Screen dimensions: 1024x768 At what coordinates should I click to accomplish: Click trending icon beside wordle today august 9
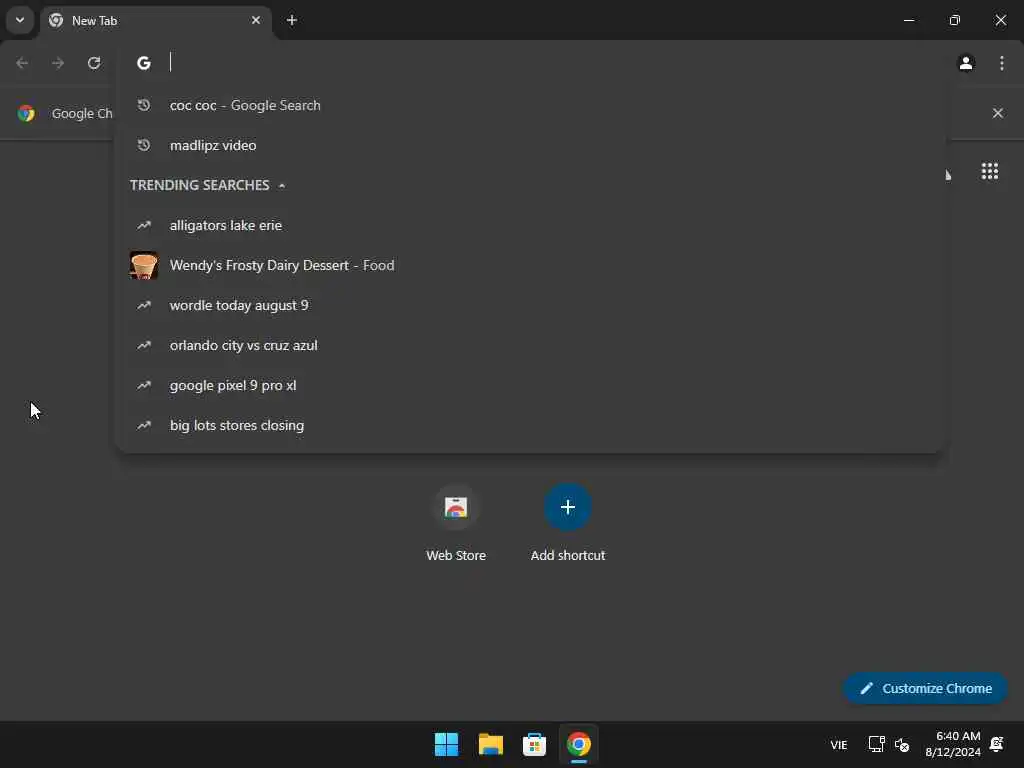click(144, 305)
